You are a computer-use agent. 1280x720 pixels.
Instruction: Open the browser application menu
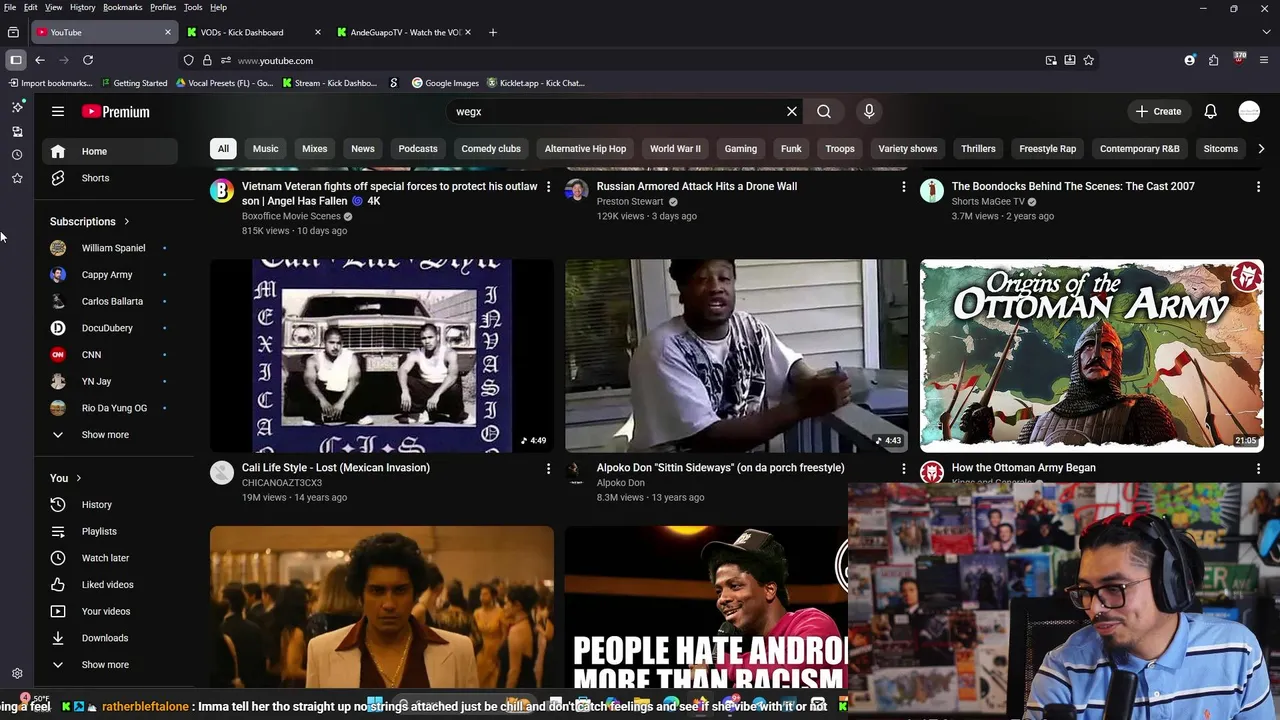(x=1264, y=60)
